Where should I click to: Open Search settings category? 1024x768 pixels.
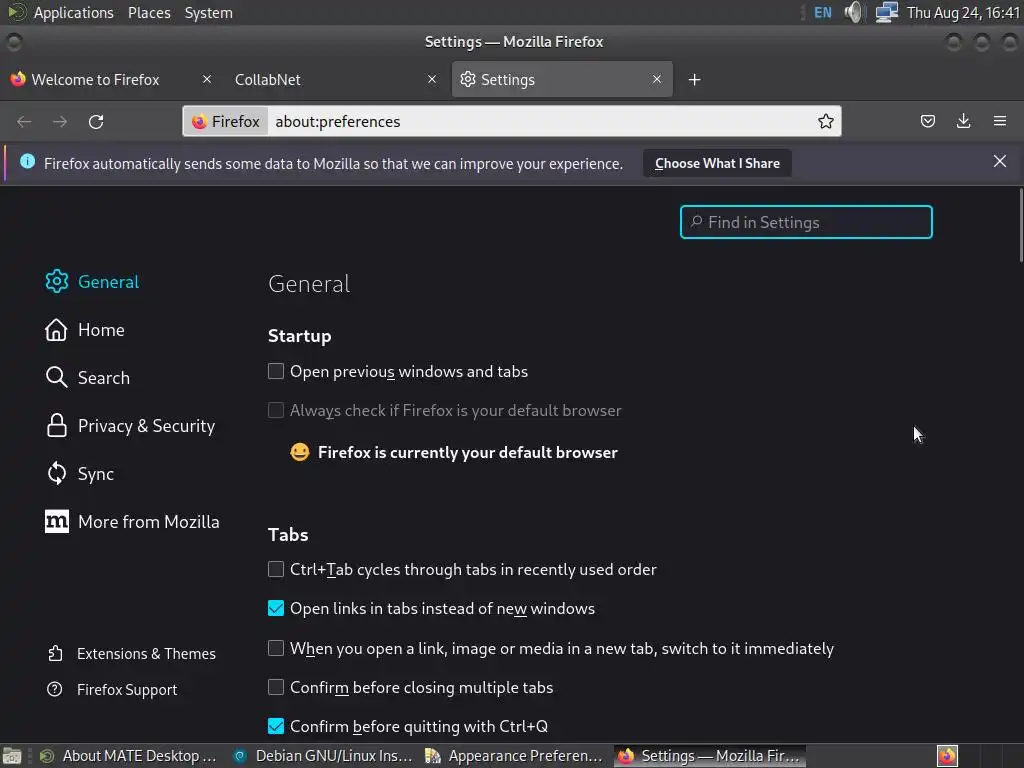88,377
